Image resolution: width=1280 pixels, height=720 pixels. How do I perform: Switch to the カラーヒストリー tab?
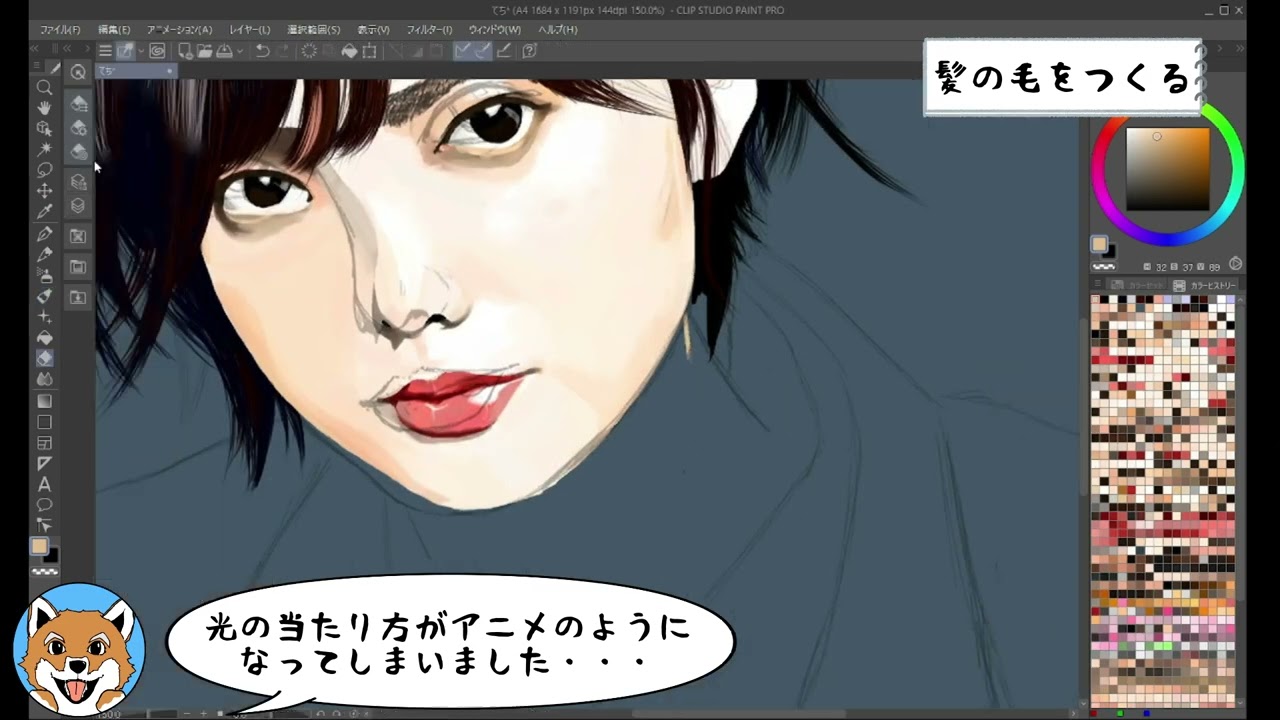click(x=1206, y=286)
